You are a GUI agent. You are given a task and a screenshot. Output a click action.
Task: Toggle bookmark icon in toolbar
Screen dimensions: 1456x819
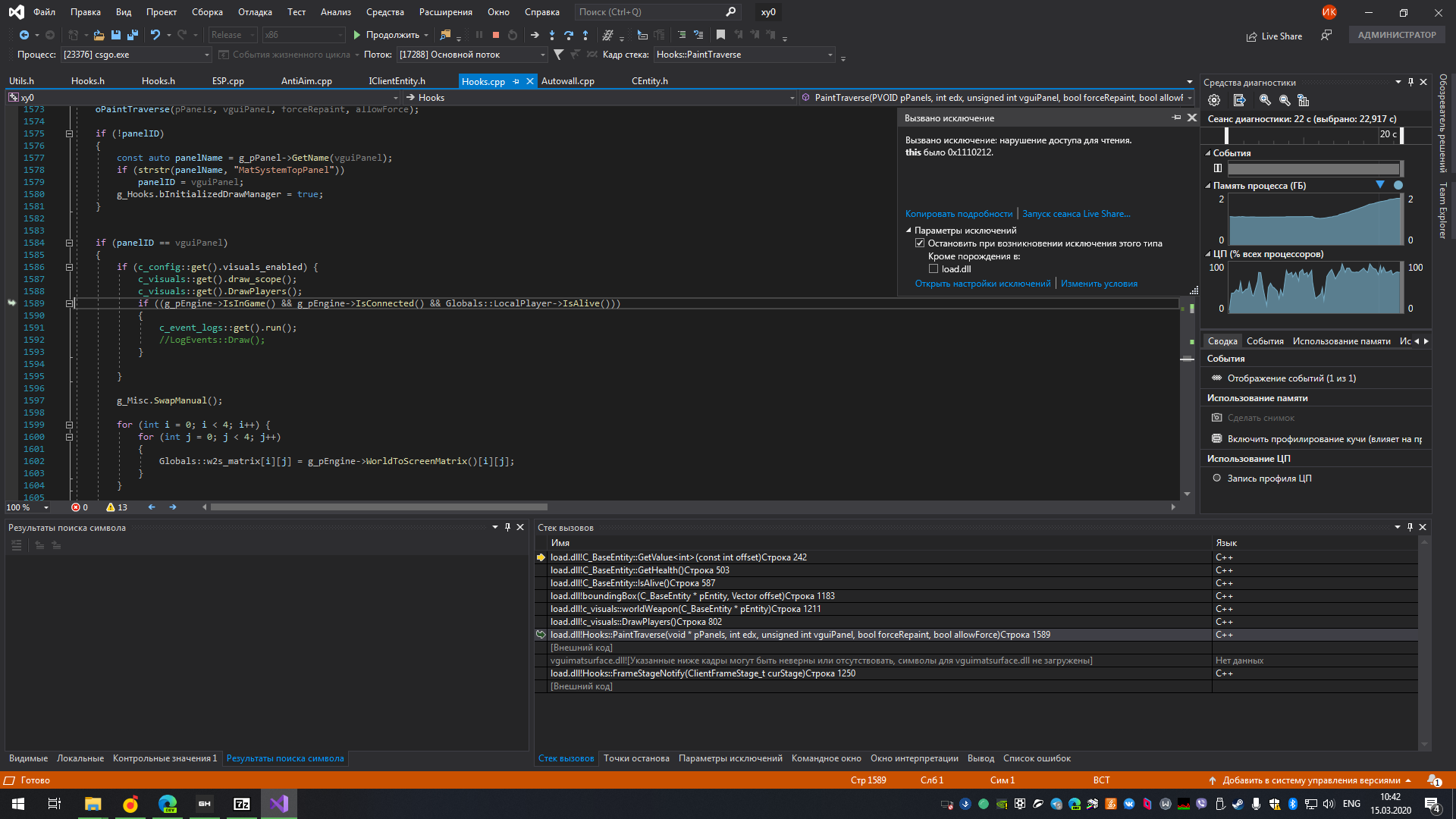720,35
